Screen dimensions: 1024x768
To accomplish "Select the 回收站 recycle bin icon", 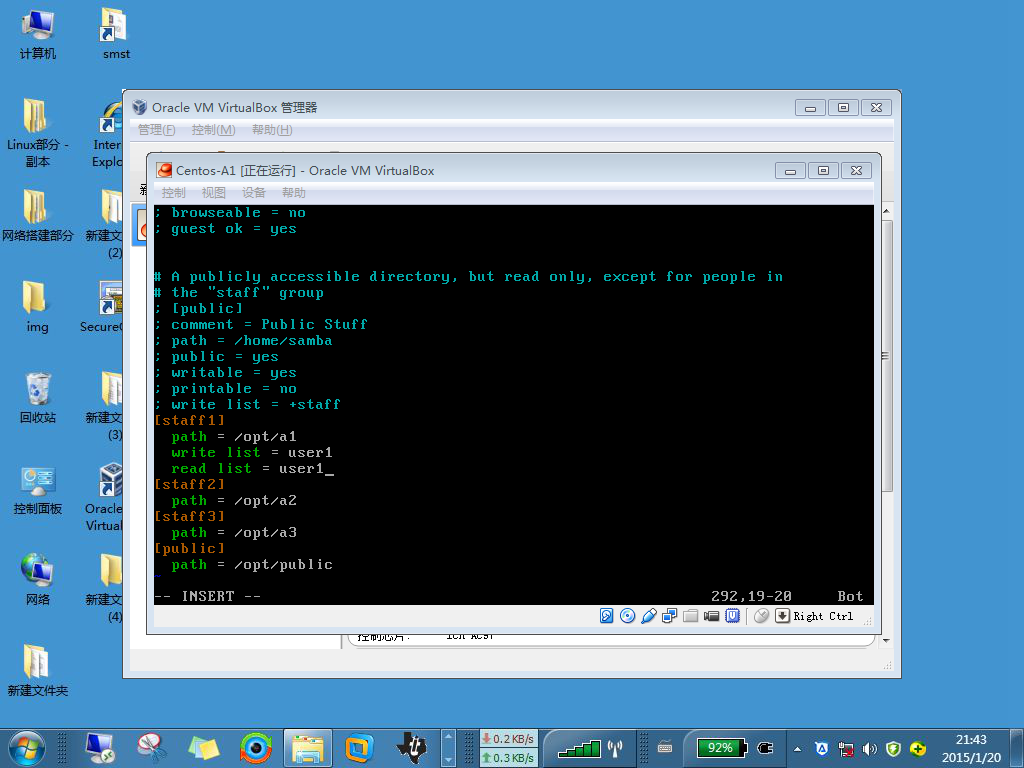I will 38,398.
